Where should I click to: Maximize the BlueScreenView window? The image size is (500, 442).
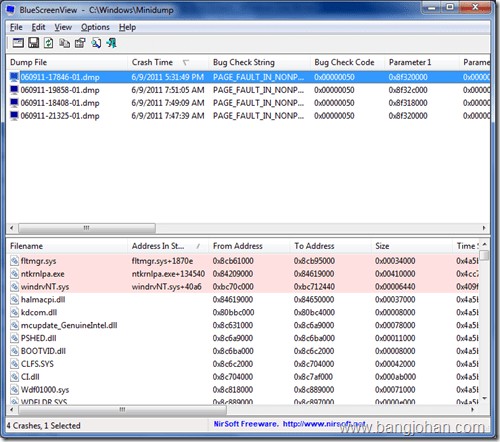pyautogui.click(x=450, y=7)
